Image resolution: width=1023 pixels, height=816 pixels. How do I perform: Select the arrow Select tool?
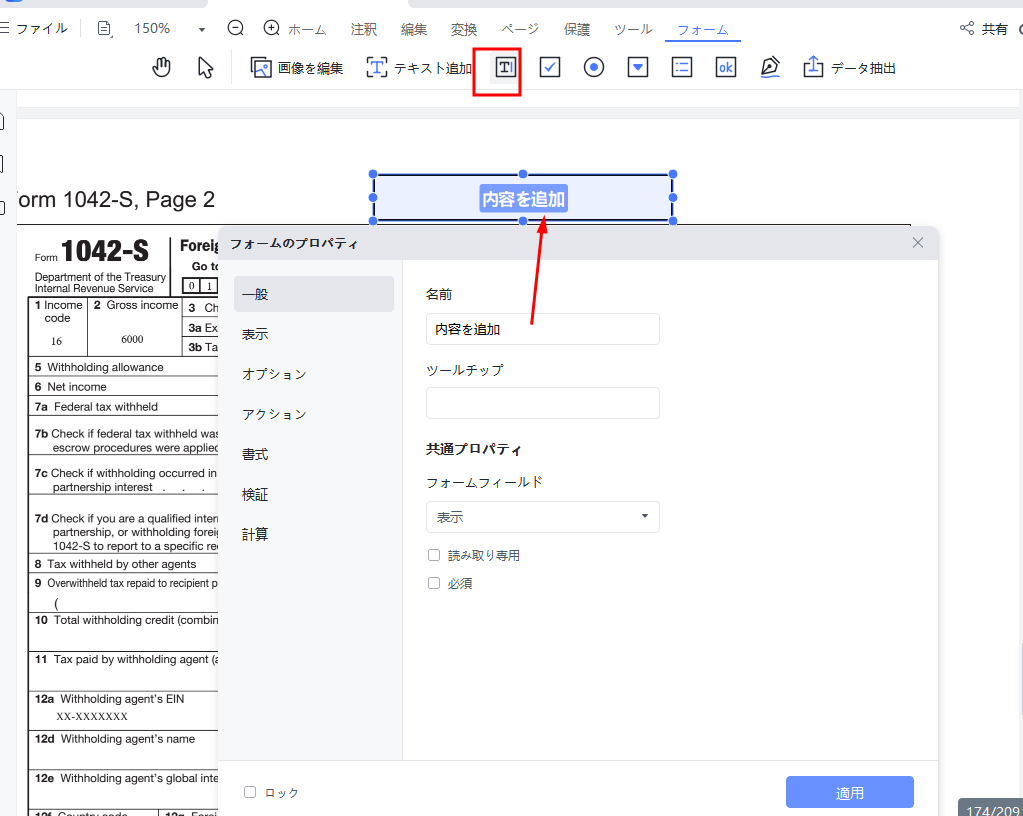pos(206,67)
